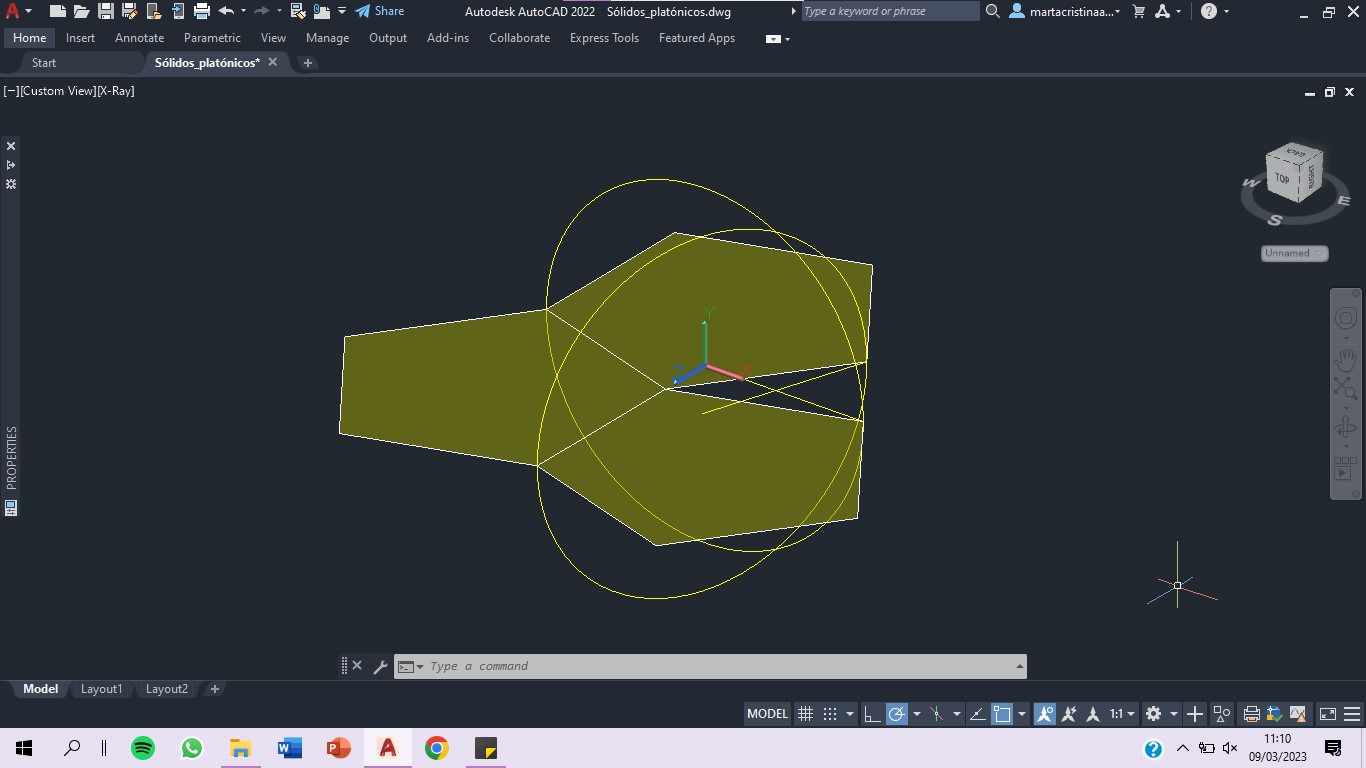Switch to the Start file tab
1366x768 pixels.
coord(44,62)
